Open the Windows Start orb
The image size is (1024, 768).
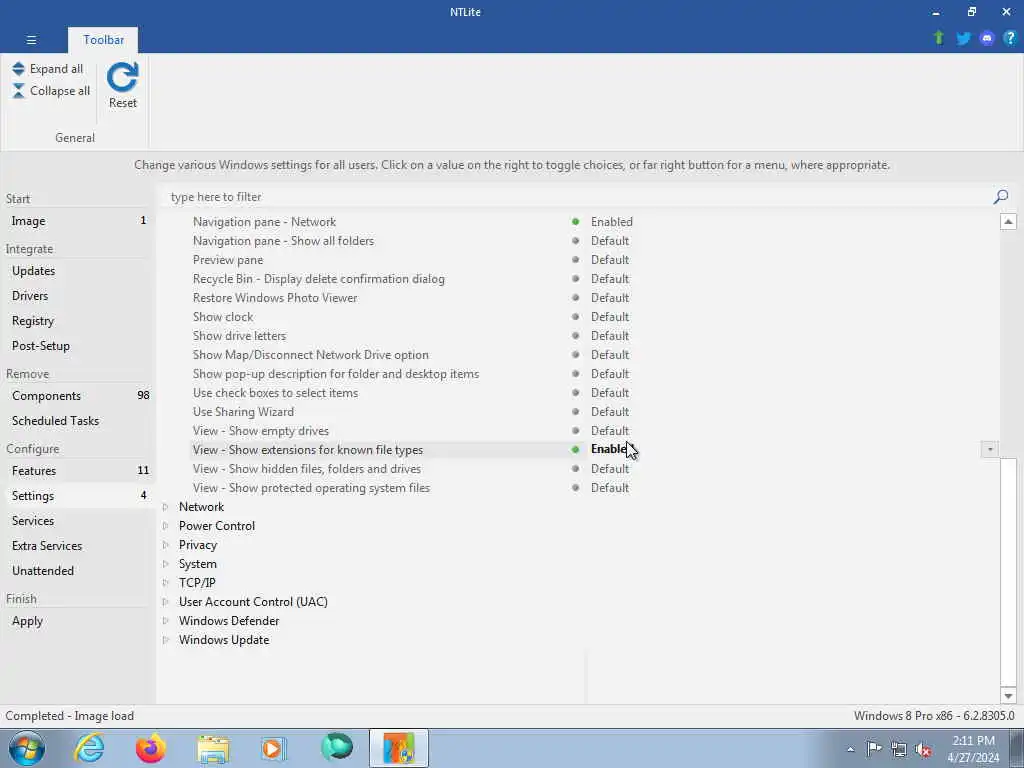27,748
